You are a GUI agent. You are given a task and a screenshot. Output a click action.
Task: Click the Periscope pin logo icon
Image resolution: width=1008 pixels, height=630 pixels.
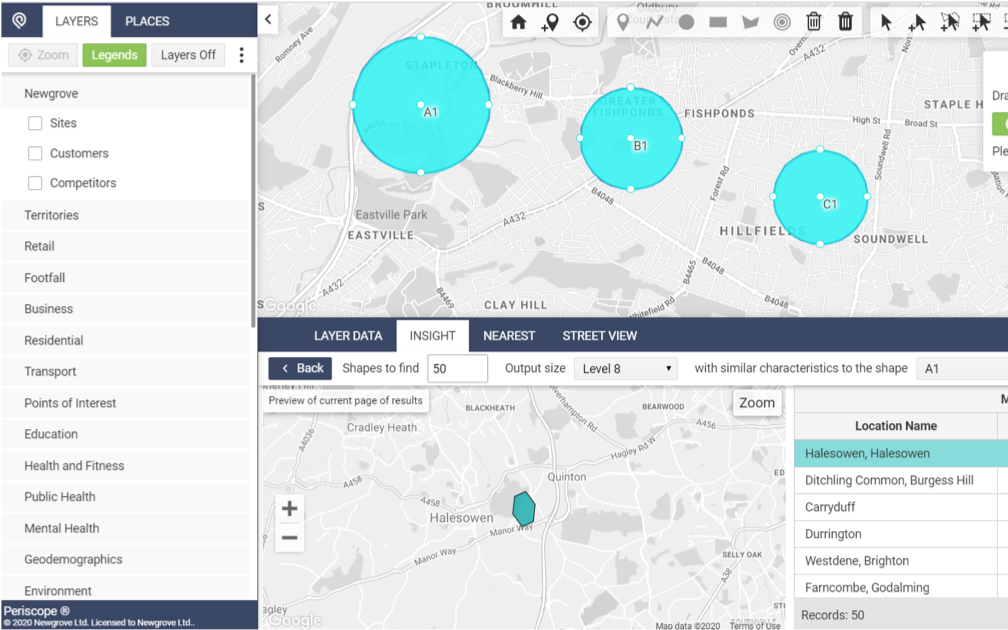(x=20, y=21)
